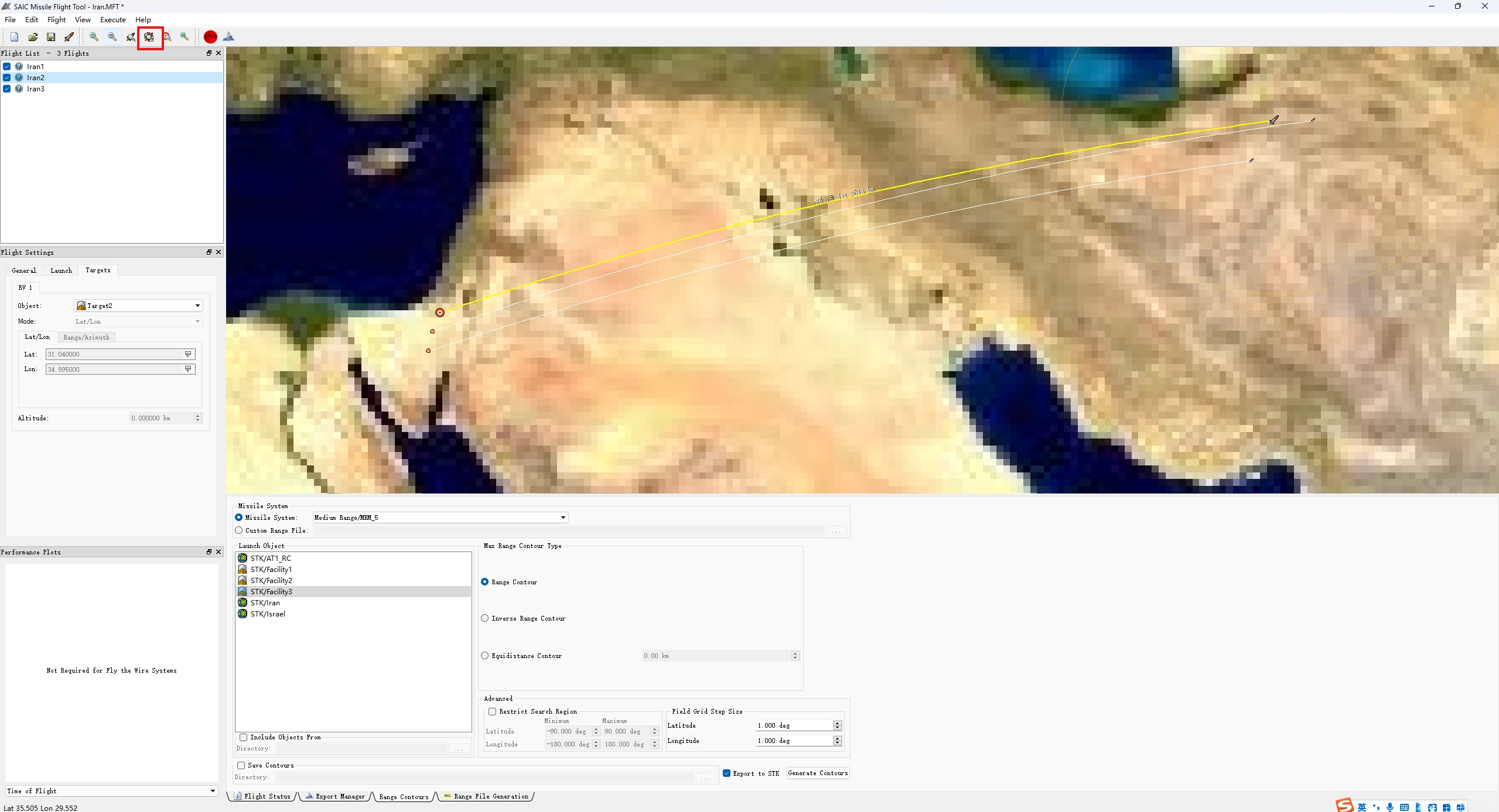
Task: Click the New file toolbar icon
Action: coord(15,37)
